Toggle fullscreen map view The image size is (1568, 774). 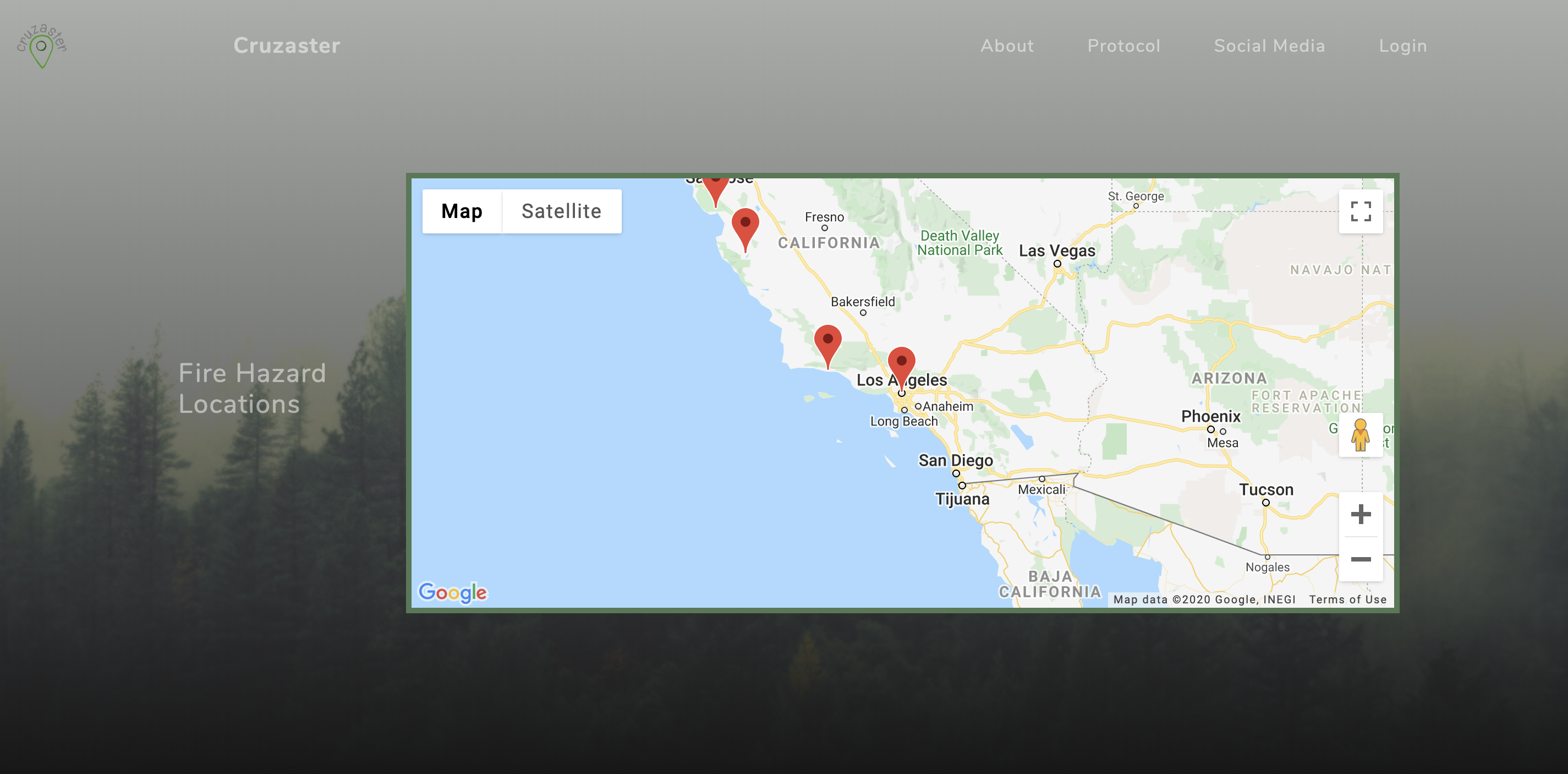coord(1361,211)
